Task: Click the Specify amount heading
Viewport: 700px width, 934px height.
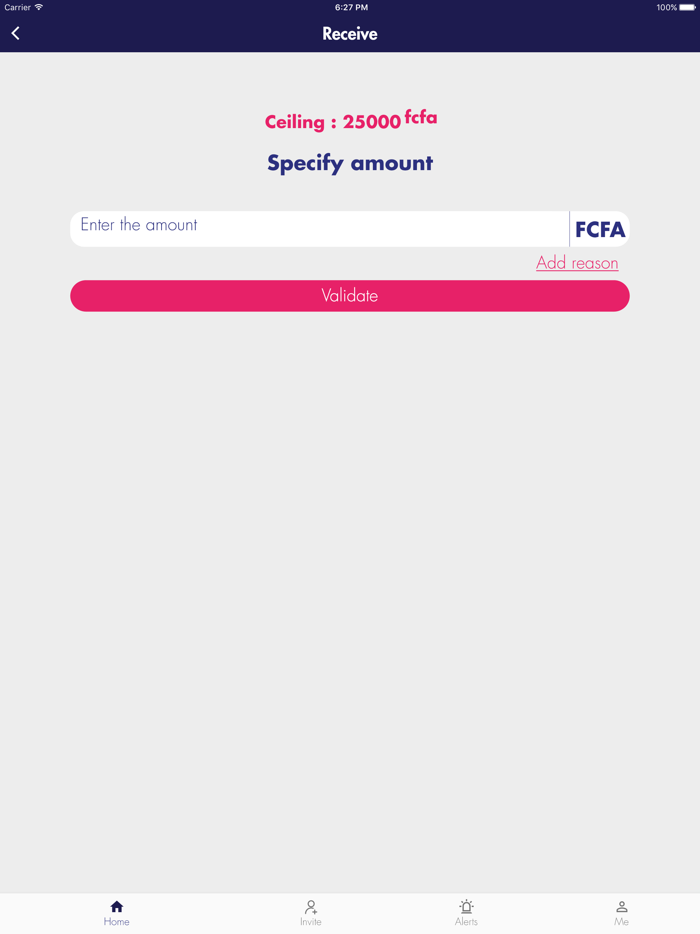Action: click(350, 163)
